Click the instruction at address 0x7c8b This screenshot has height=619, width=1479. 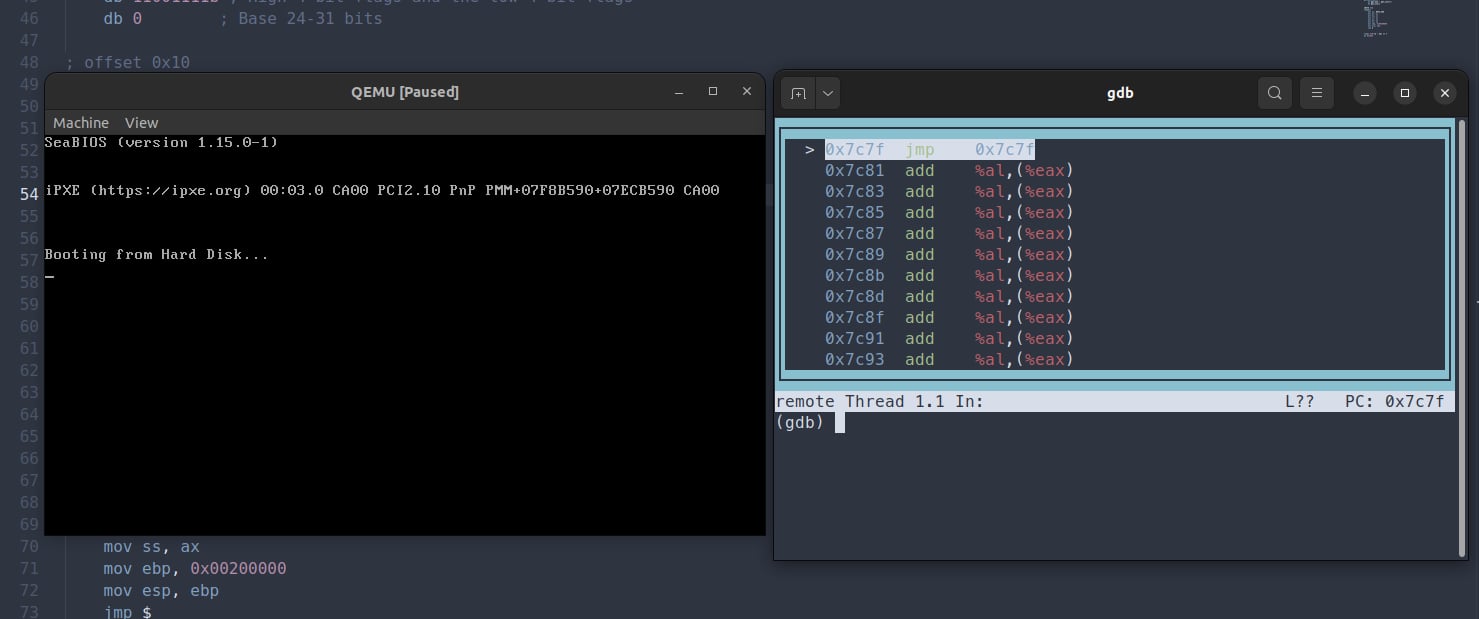[x=949, y=276]
